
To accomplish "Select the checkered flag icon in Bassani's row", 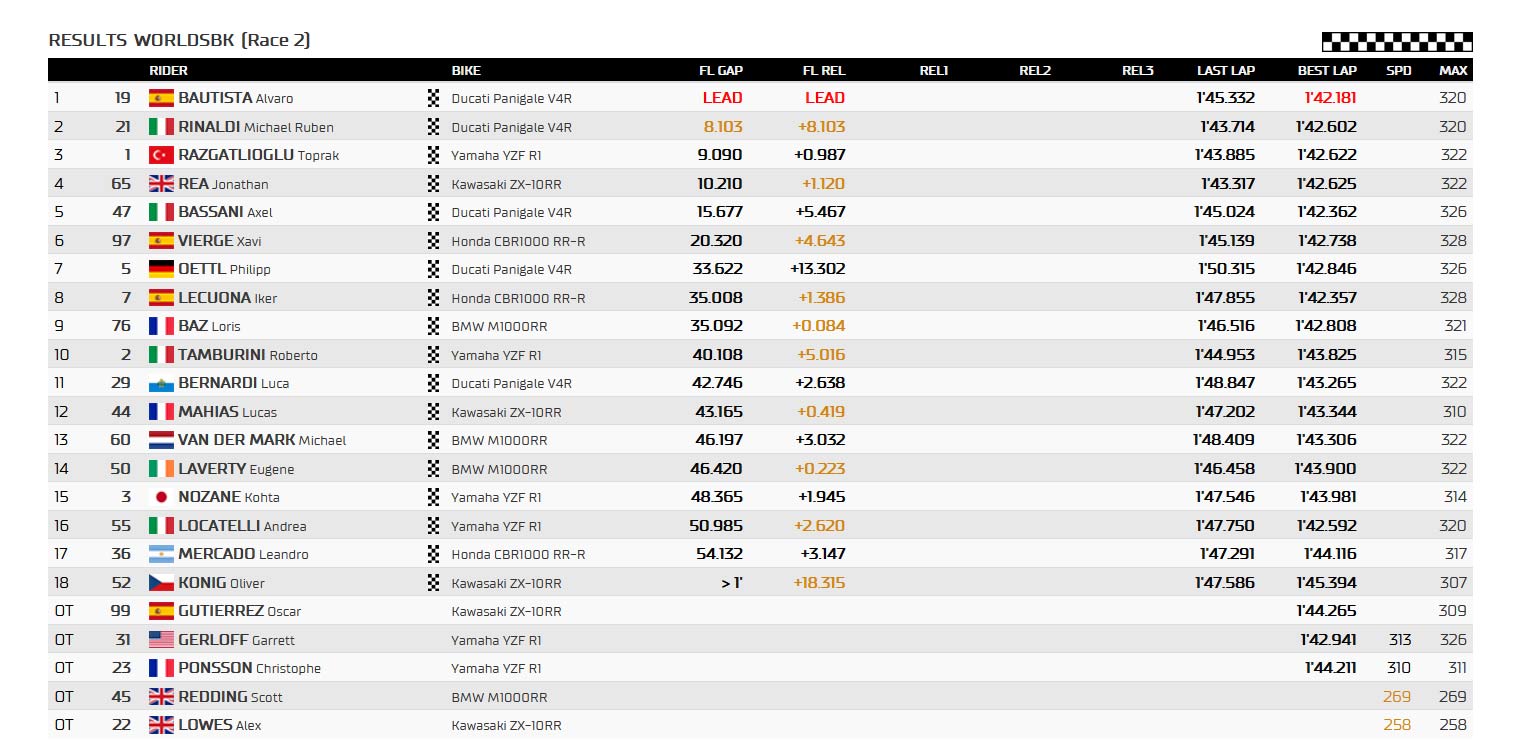I will click(434, 212).
